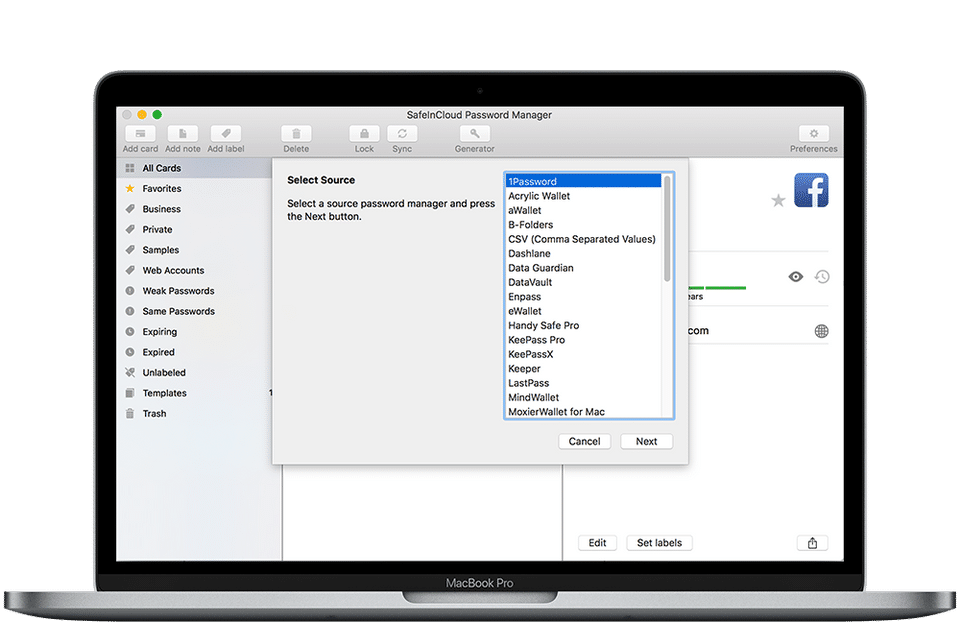Choose KeePassX in source list
This screenshot has height=622, width=960.
coord(583,354)
